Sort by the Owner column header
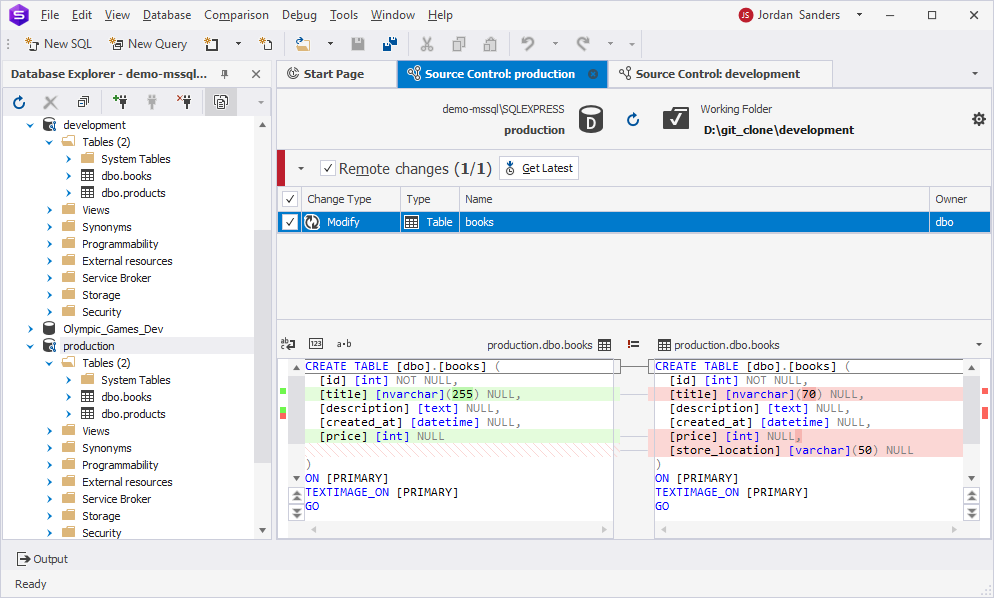Image resolution: width=994 pixels, height=598 pixels. [959, 199]
